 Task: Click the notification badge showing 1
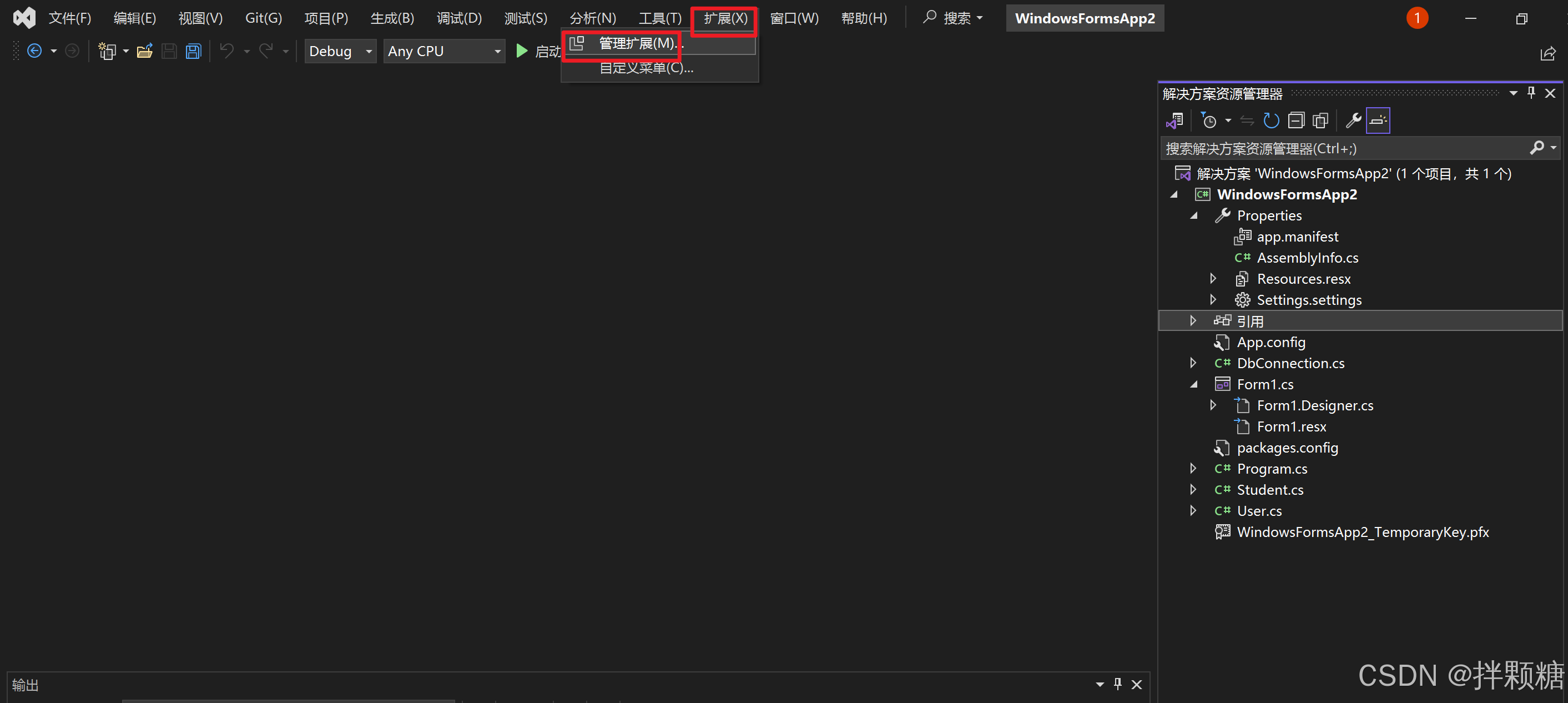click(x=1416, y=18)
